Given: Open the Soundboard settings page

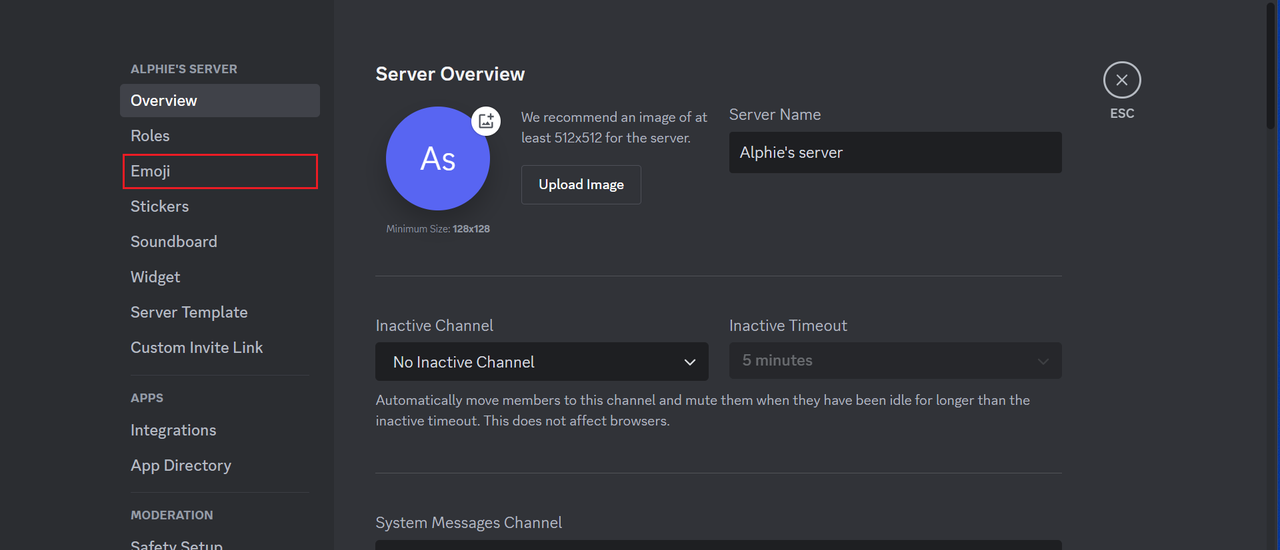Looking at the screenshot, I should [x=220, y=242].
